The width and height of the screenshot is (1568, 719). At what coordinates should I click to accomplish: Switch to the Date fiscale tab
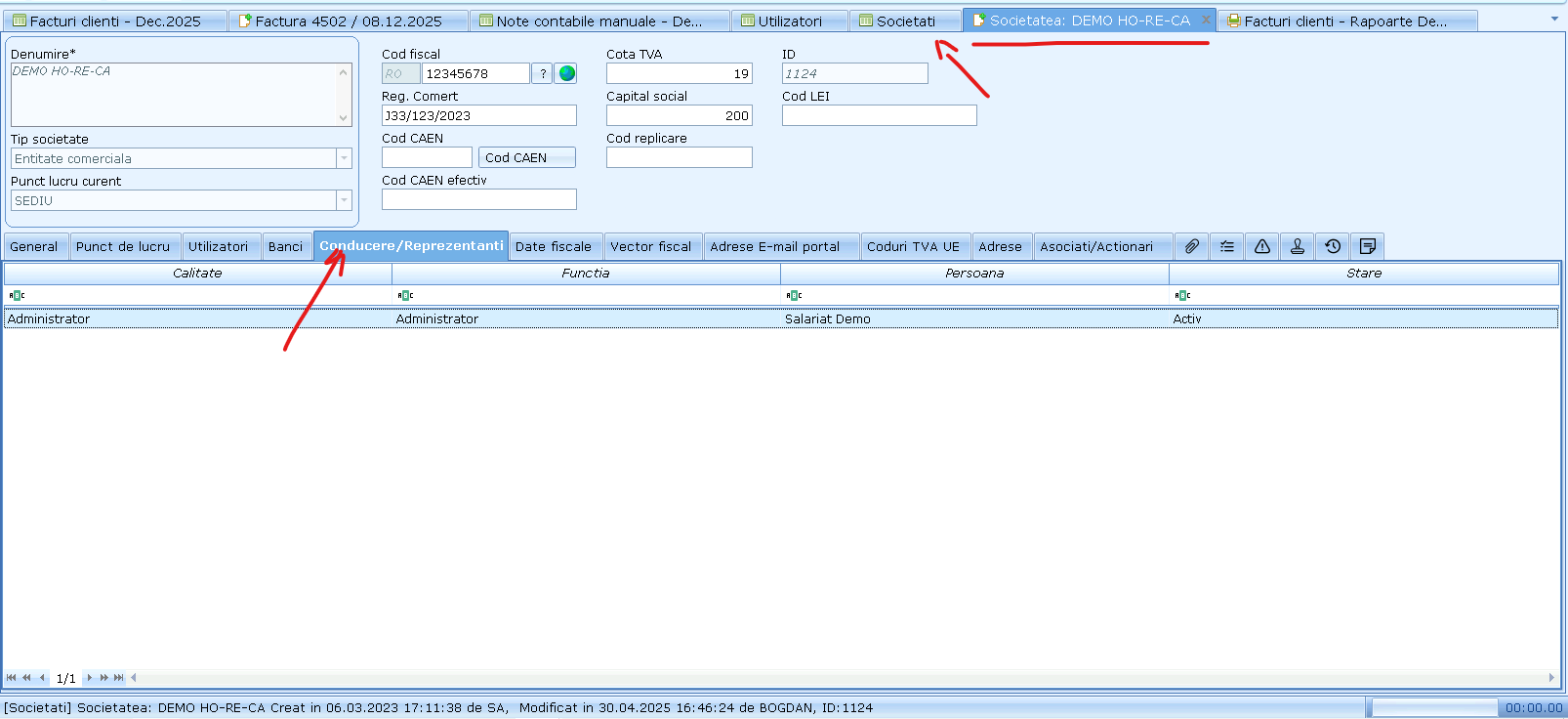[554, 246]
